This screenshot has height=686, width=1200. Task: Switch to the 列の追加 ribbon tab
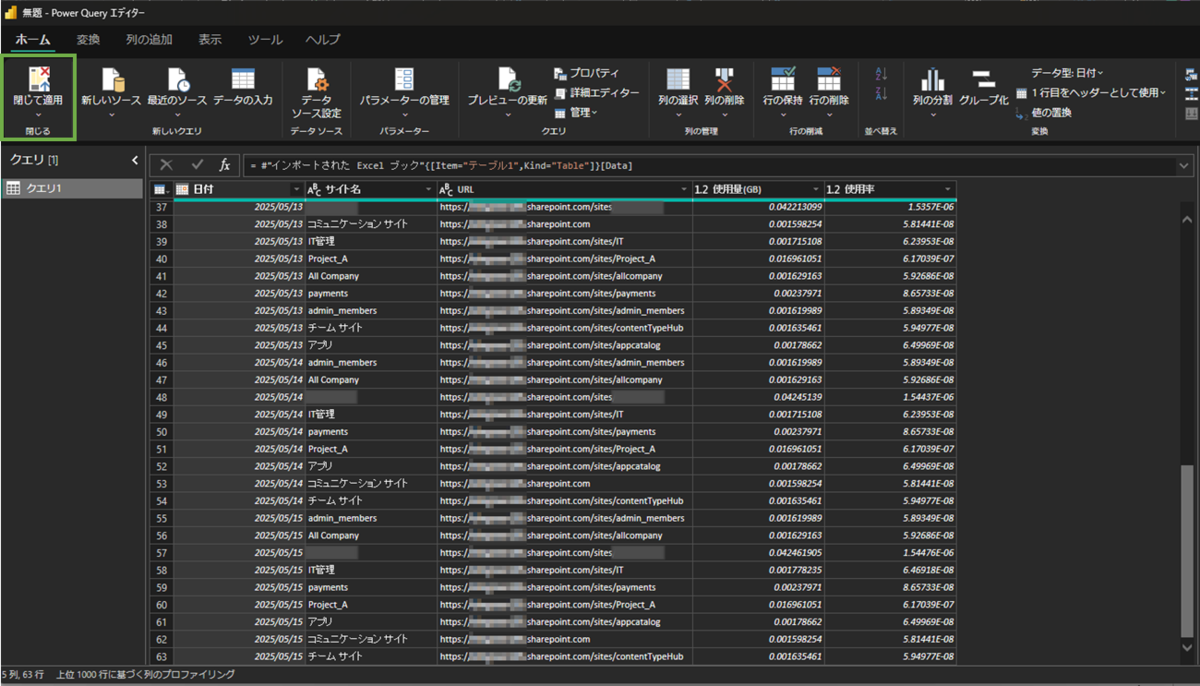[149, 39]
